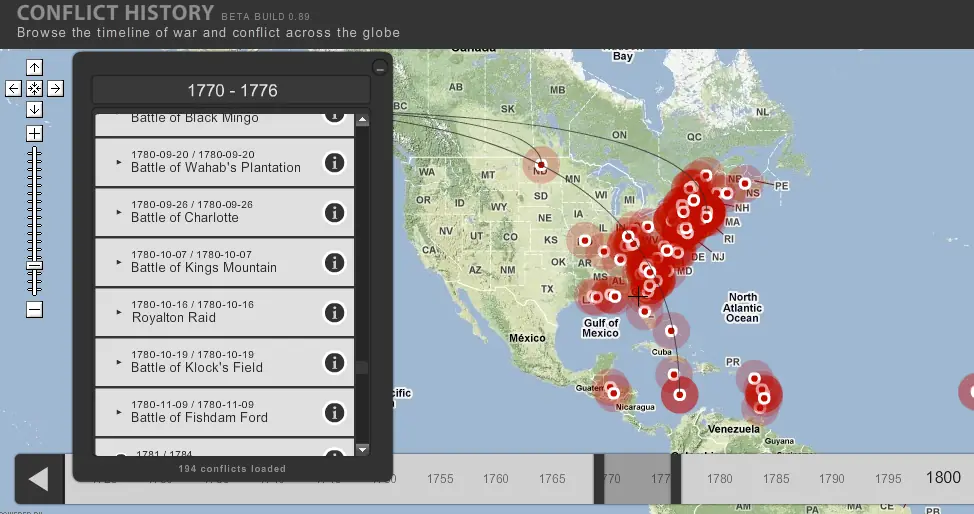The image size is (974, 514).
Task: Click the conflict marker in Kansas-Missouri area
Action: tap(585, 241)
